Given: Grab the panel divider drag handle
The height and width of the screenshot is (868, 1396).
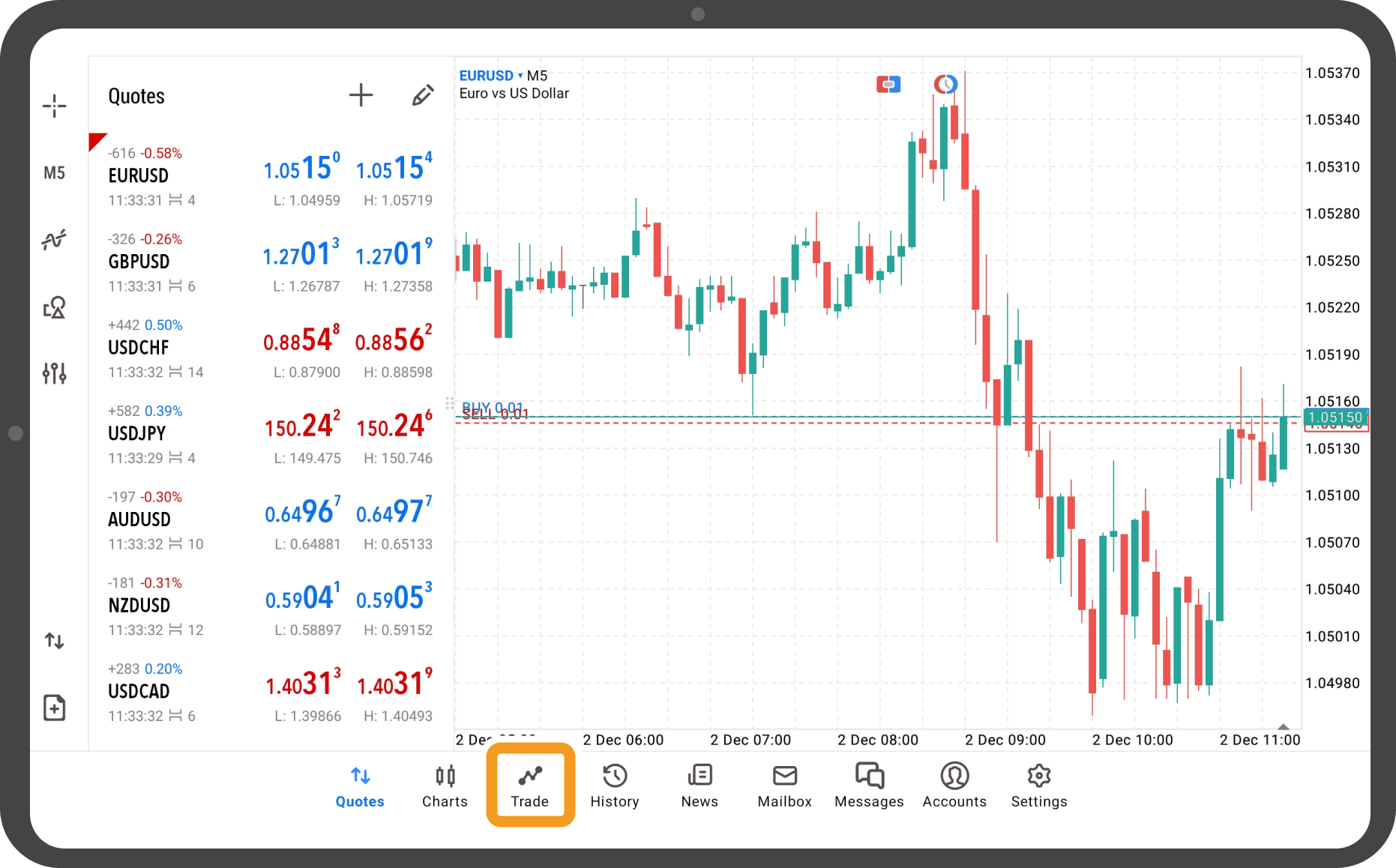Looking at the screenshot, I should (450, 403).
